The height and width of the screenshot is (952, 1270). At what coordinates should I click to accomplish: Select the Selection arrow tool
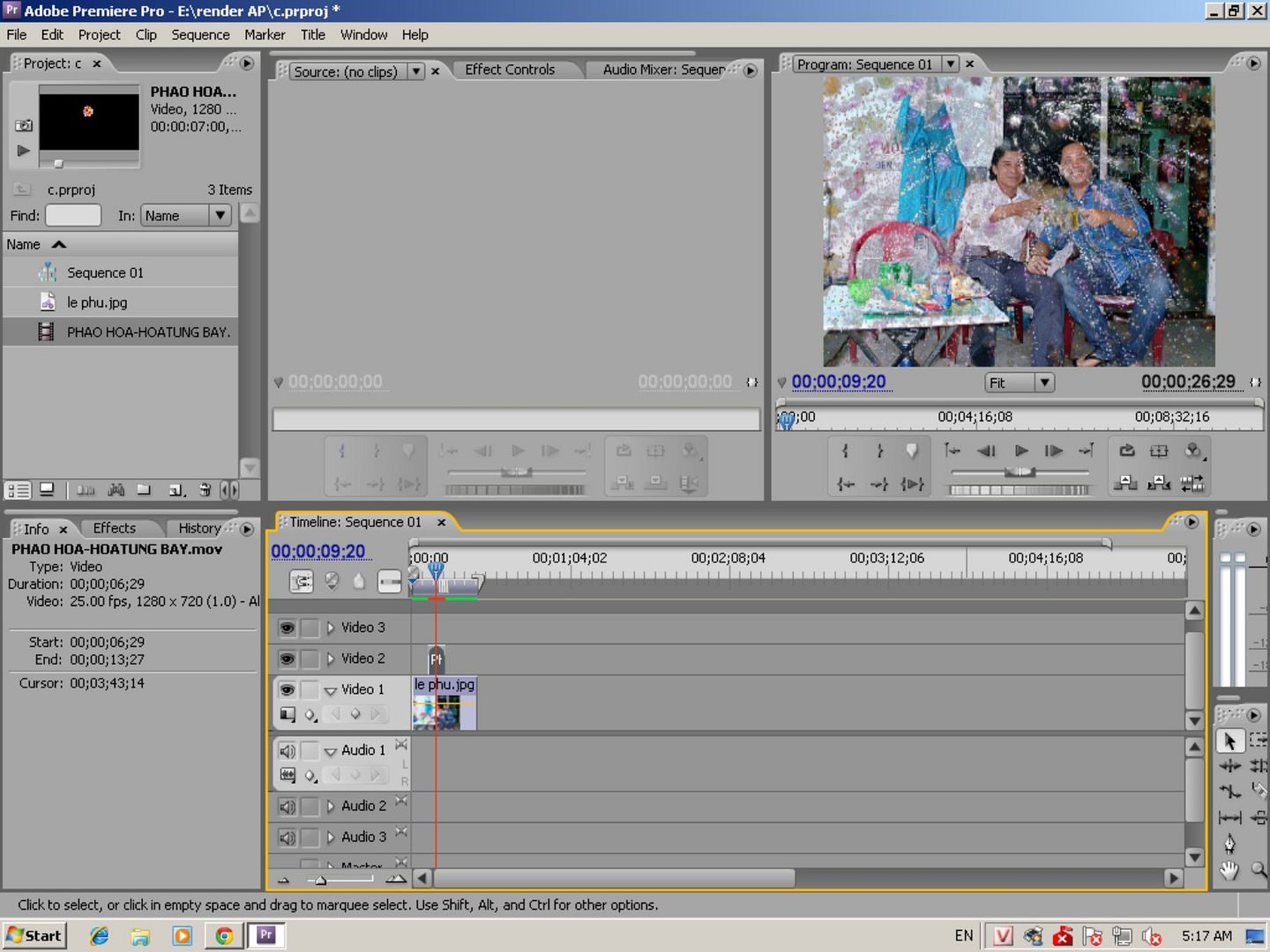[1229, 741]
